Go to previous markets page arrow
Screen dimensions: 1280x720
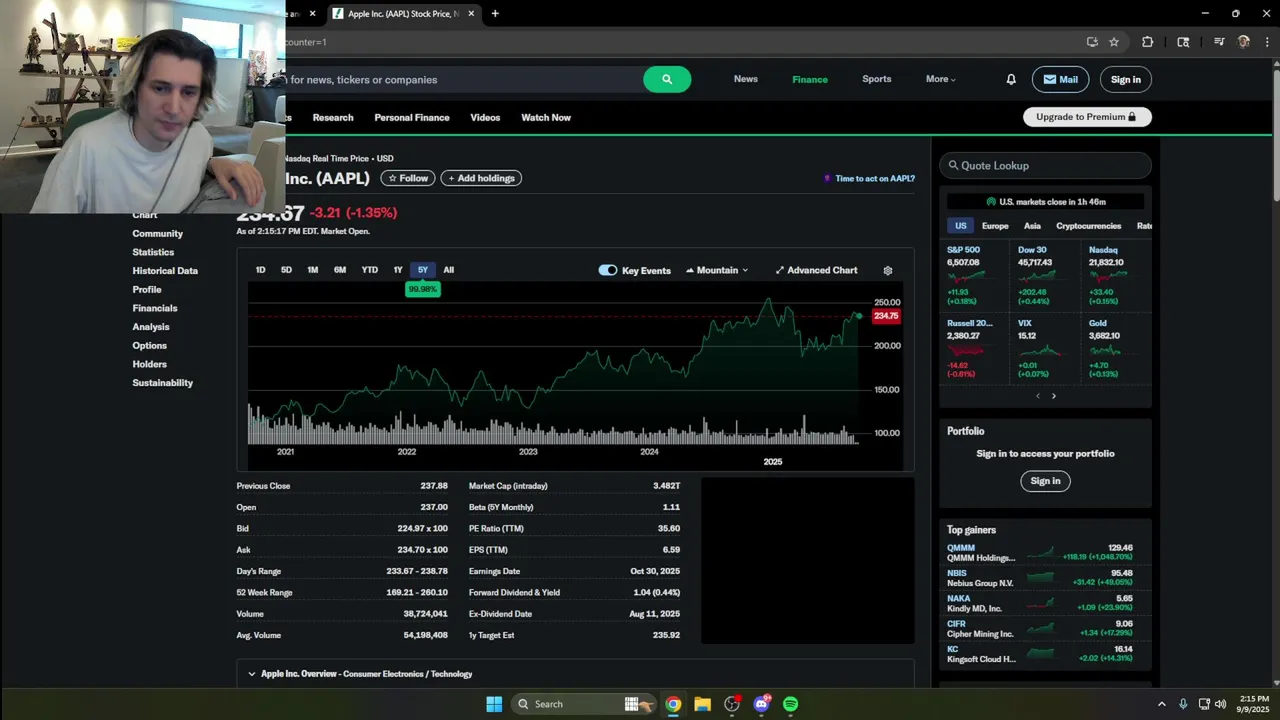click(x=1037, y=396)
